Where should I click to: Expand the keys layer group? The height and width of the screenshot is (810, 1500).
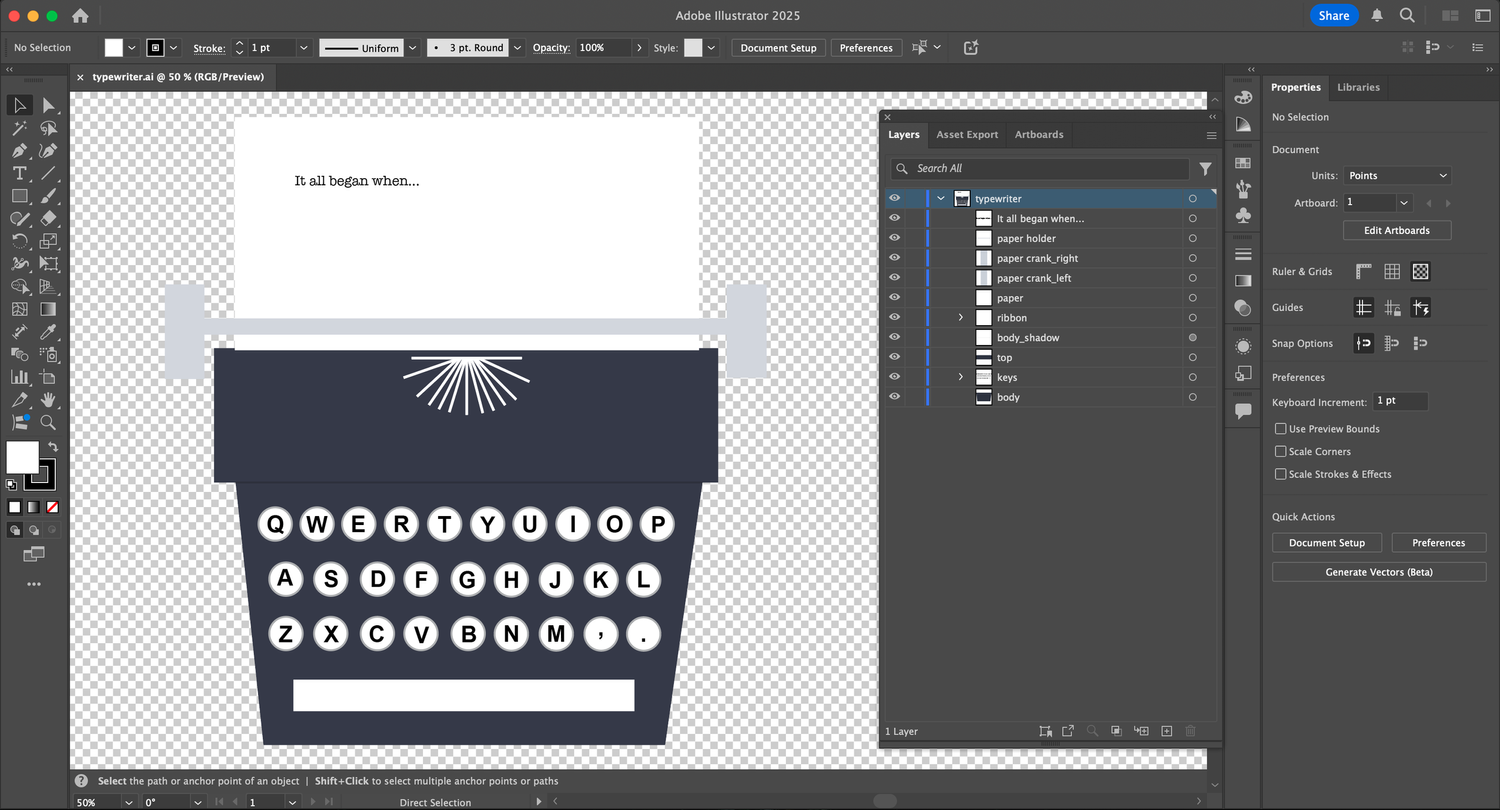tap(961, 377)
